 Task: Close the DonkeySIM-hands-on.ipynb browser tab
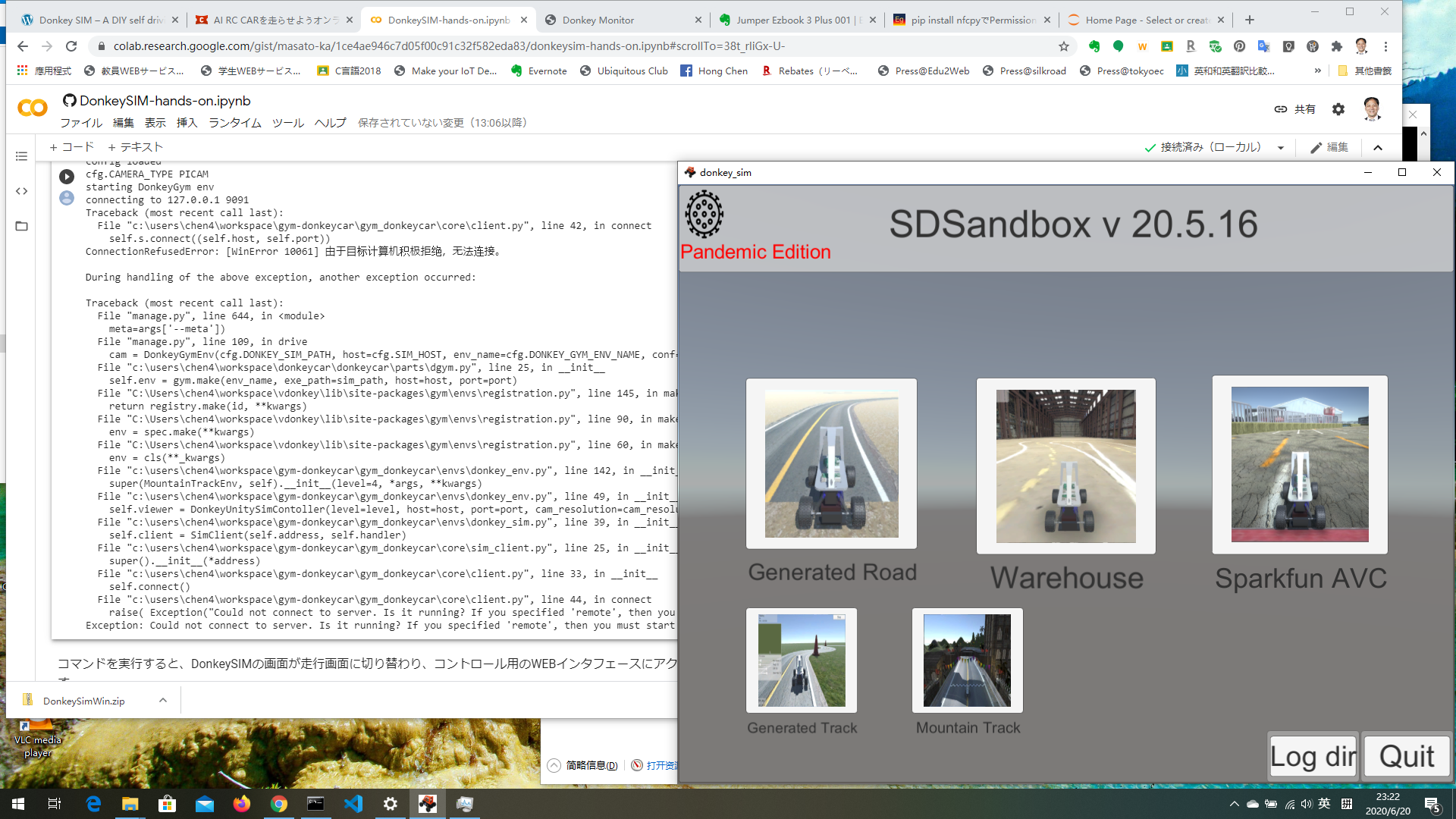524,20
